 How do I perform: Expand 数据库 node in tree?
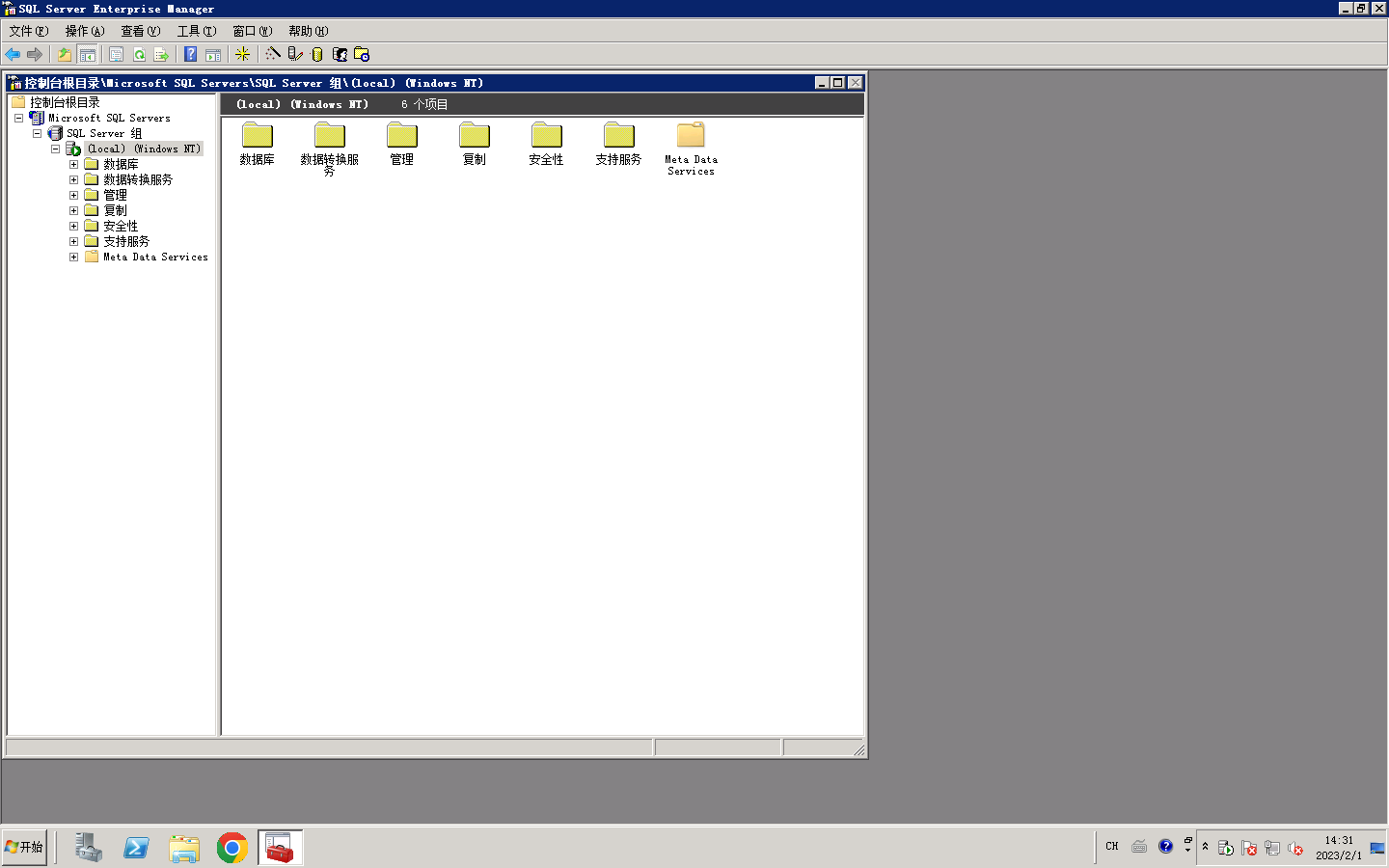coord(73,164)
